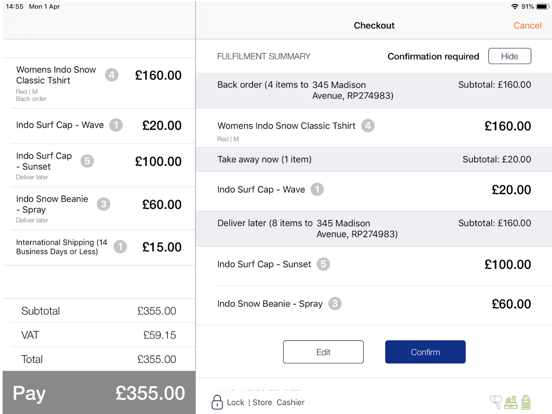Click the Store Cashier label
This screenshot has height=414, width=552.
[x=278, y=402]
